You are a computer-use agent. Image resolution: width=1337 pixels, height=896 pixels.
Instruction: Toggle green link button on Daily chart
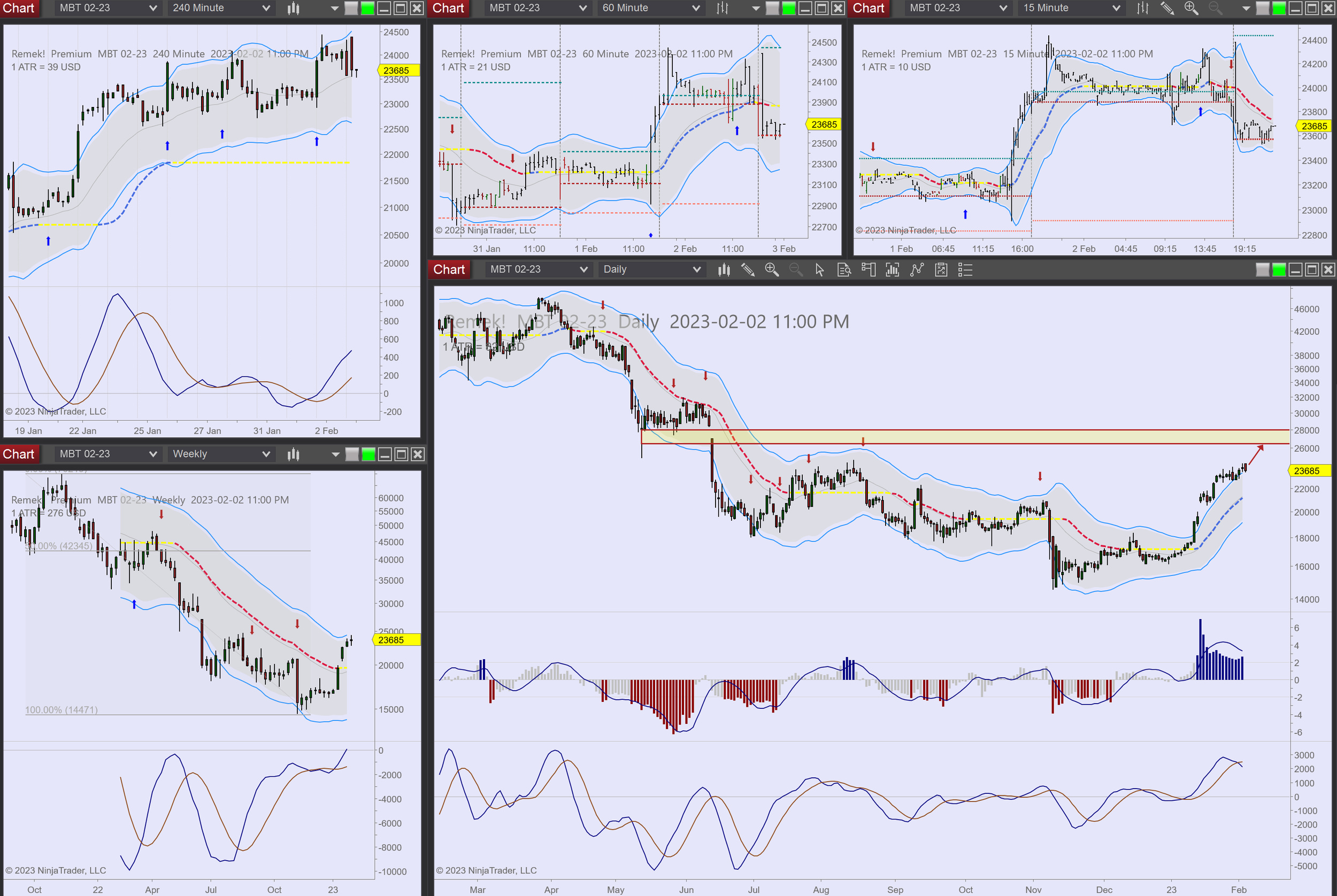coord(1279,270)
